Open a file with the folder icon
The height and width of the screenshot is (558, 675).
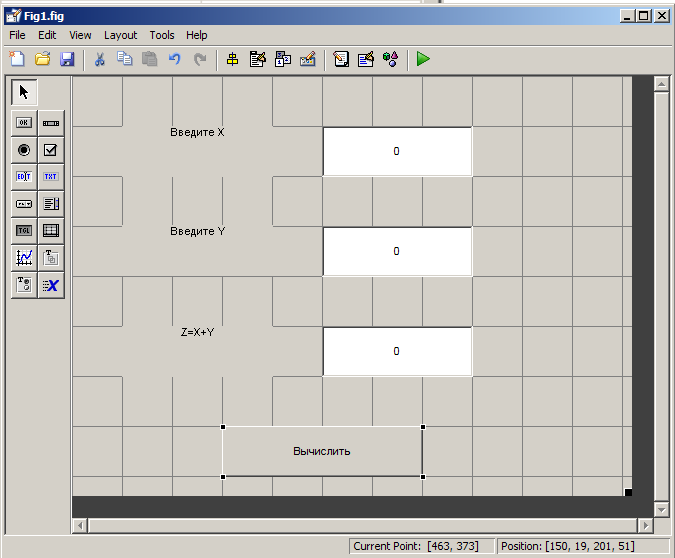click(x=42, y=59)
